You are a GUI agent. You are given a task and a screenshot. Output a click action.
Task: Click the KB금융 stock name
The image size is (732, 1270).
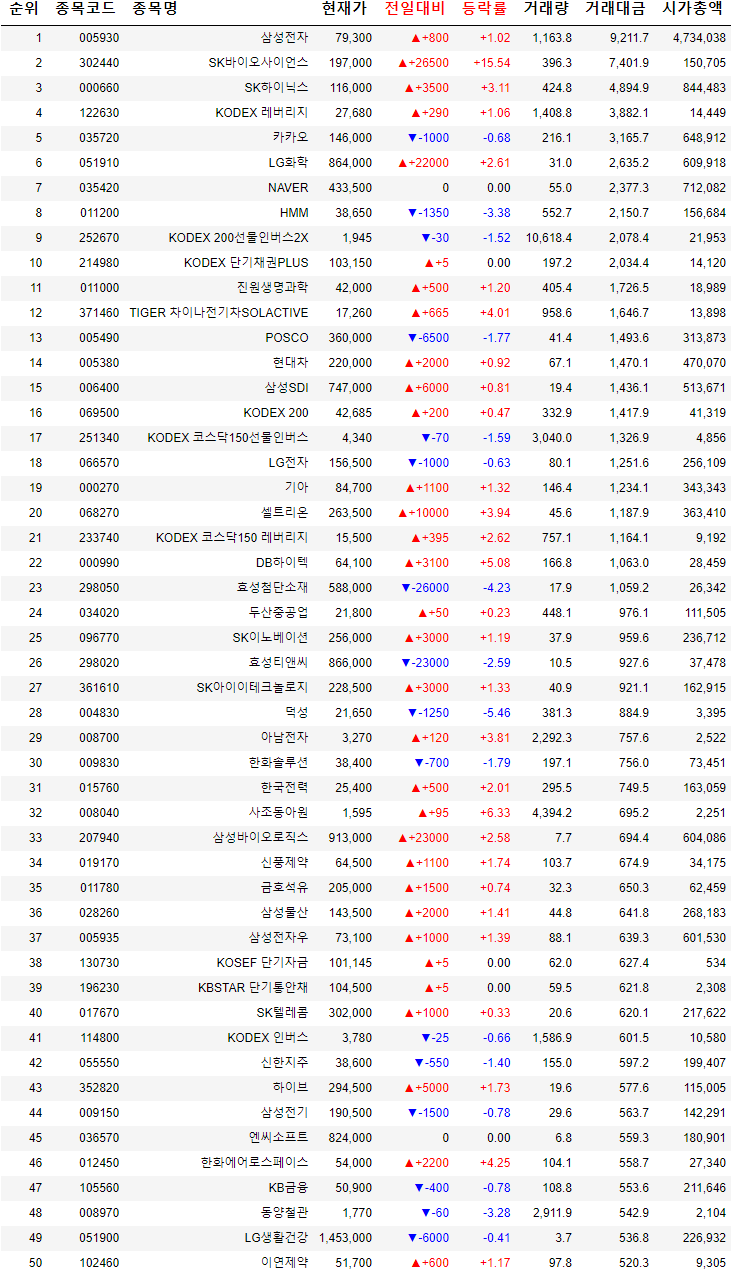click(289, 1188)
